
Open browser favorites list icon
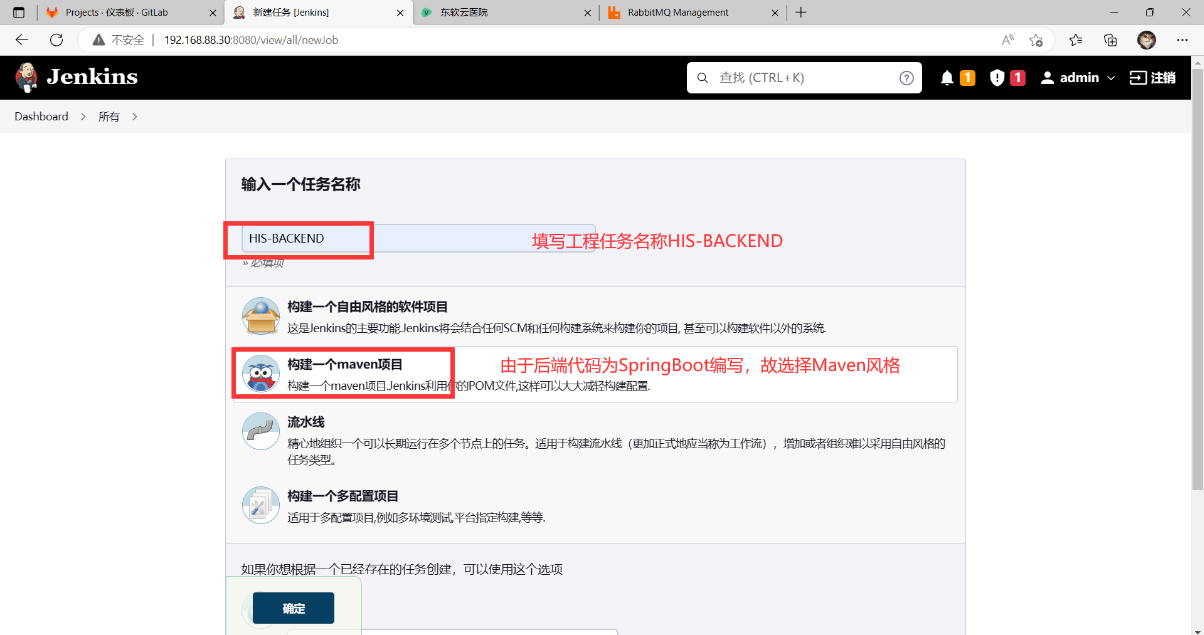(x=1075, y=40)
